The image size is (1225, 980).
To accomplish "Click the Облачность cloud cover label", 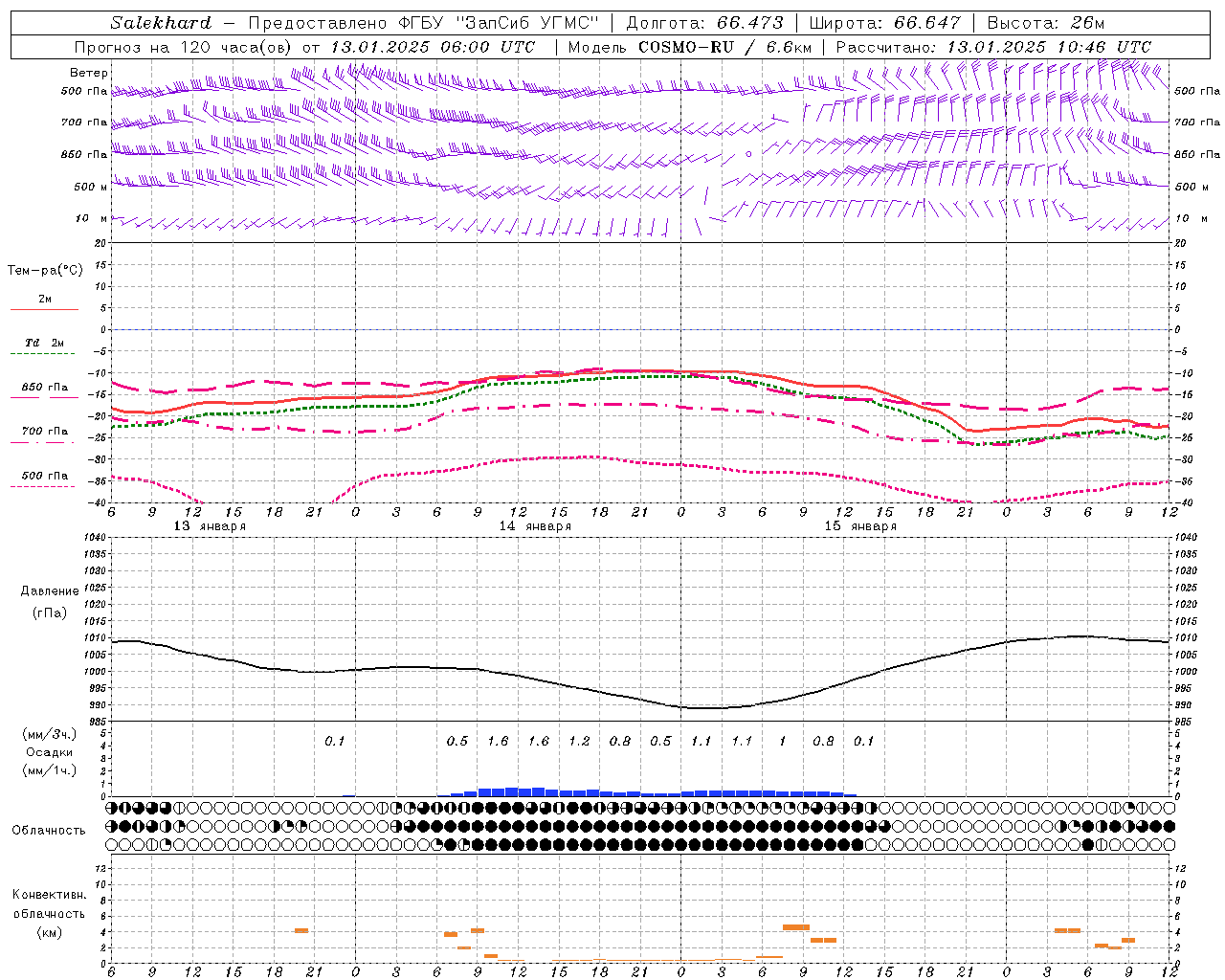I will click(48, 831).
